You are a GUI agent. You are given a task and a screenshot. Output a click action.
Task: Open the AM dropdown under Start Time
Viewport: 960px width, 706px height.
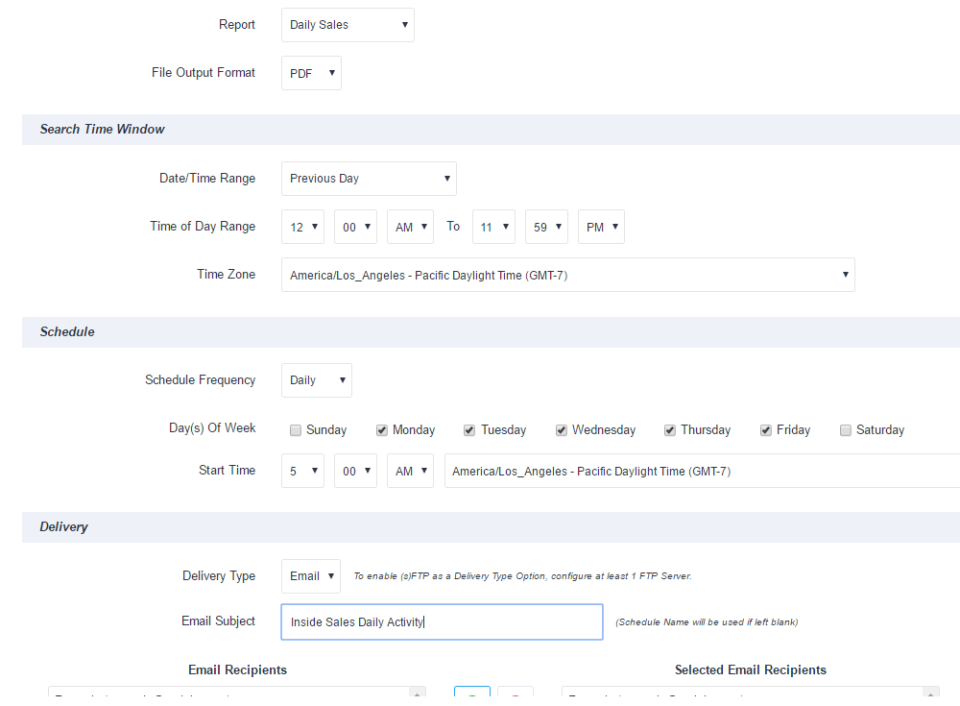[410, 470]
